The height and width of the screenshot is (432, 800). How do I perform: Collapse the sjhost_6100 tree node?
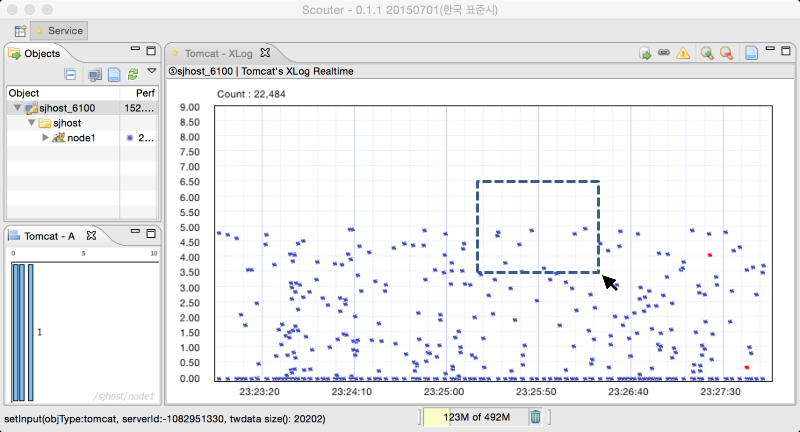click(17, 108)
